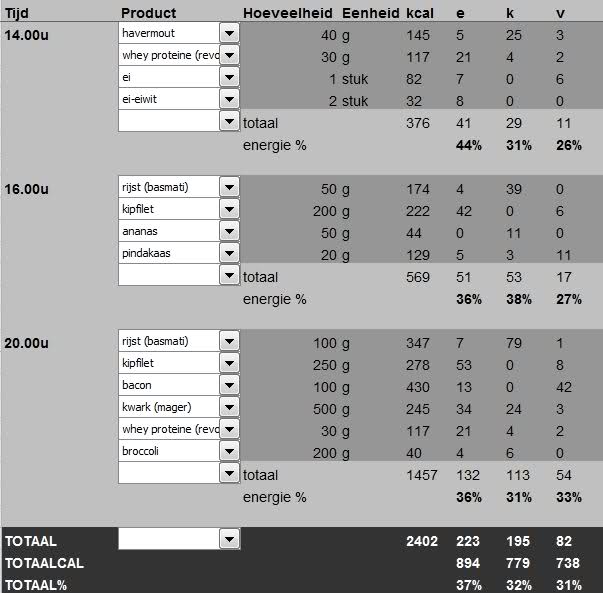Click the empty product field below pindakaas
The height and width of the screenshot is (593, 603).
tap(168, 275)
